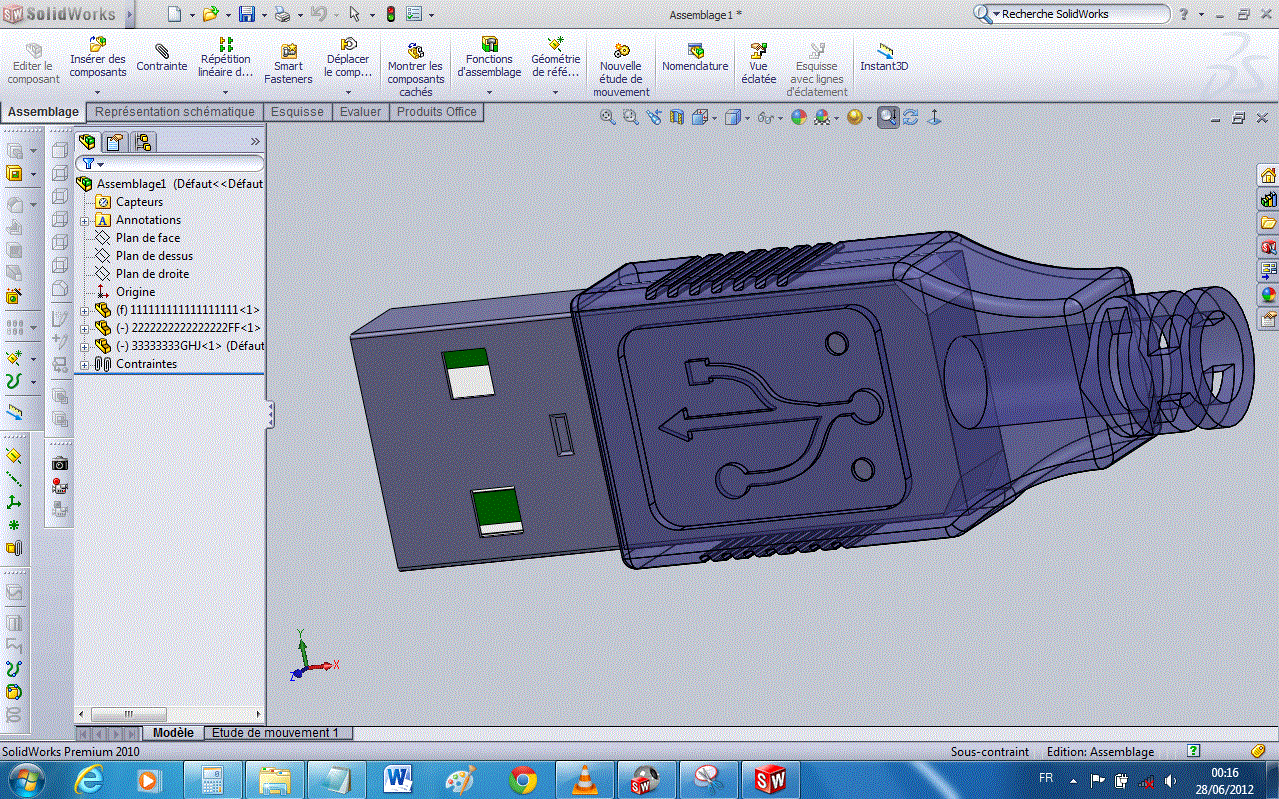Viewport: 1279px width, 799px height.
Task: Expand component 222222222222222FF<1>
Action: [x=85, y=328]
